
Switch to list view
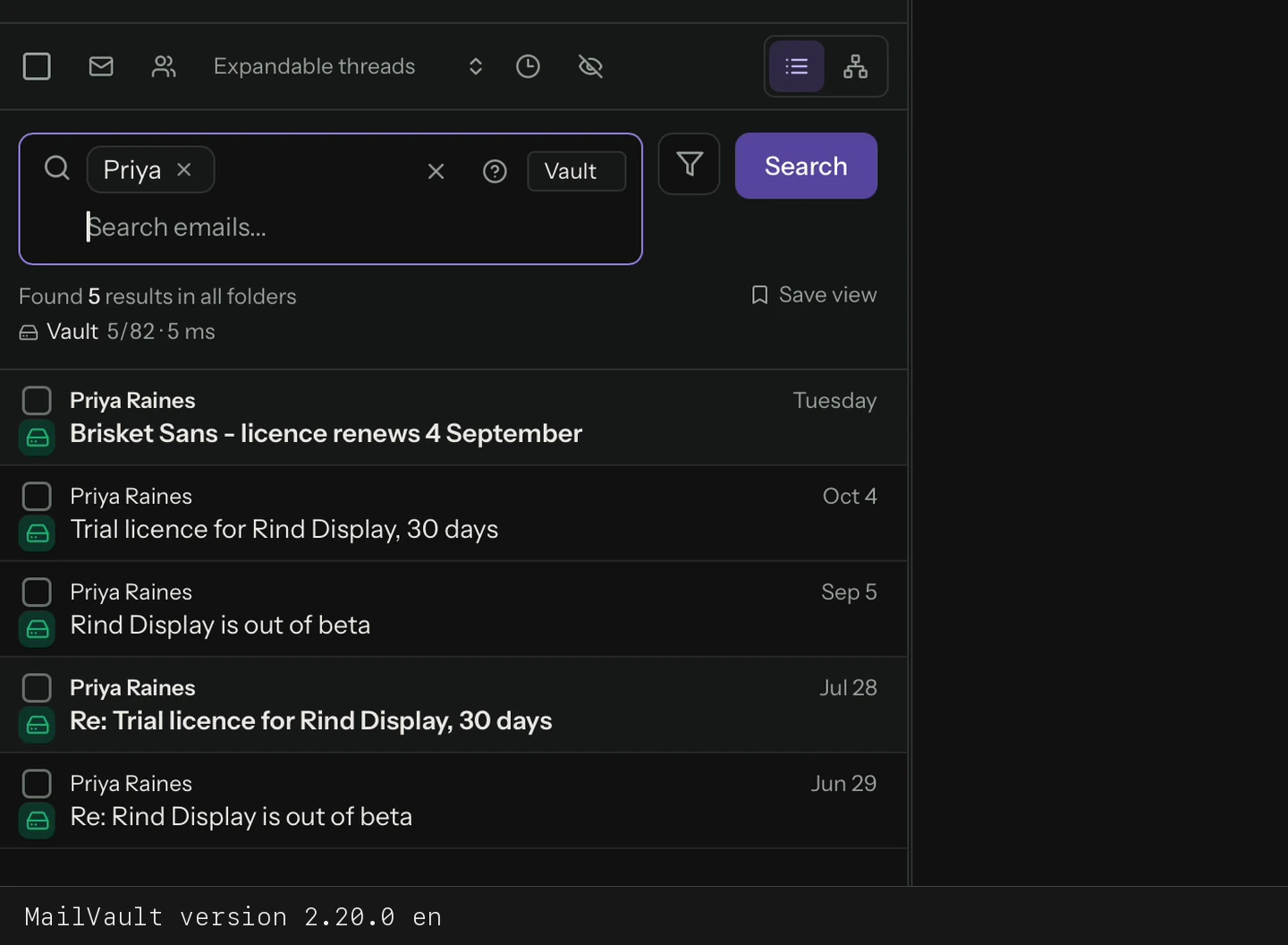pos(796,66)
